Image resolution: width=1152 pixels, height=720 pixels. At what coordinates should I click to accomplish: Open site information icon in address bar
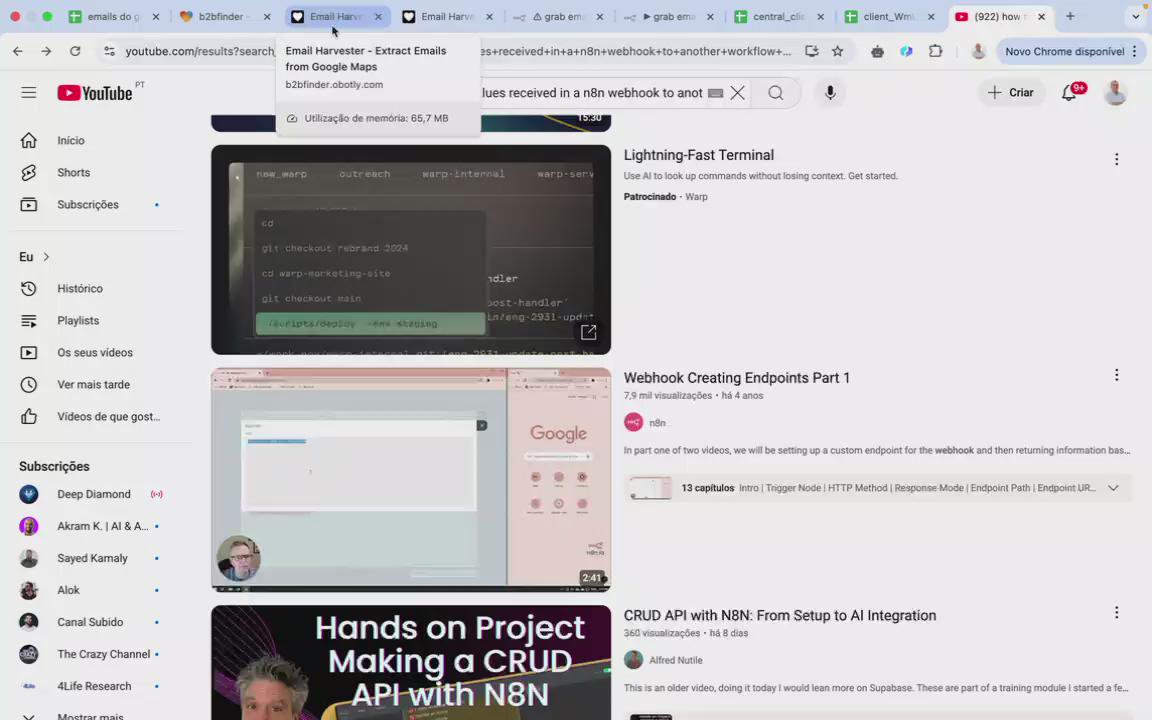(109, 51)
